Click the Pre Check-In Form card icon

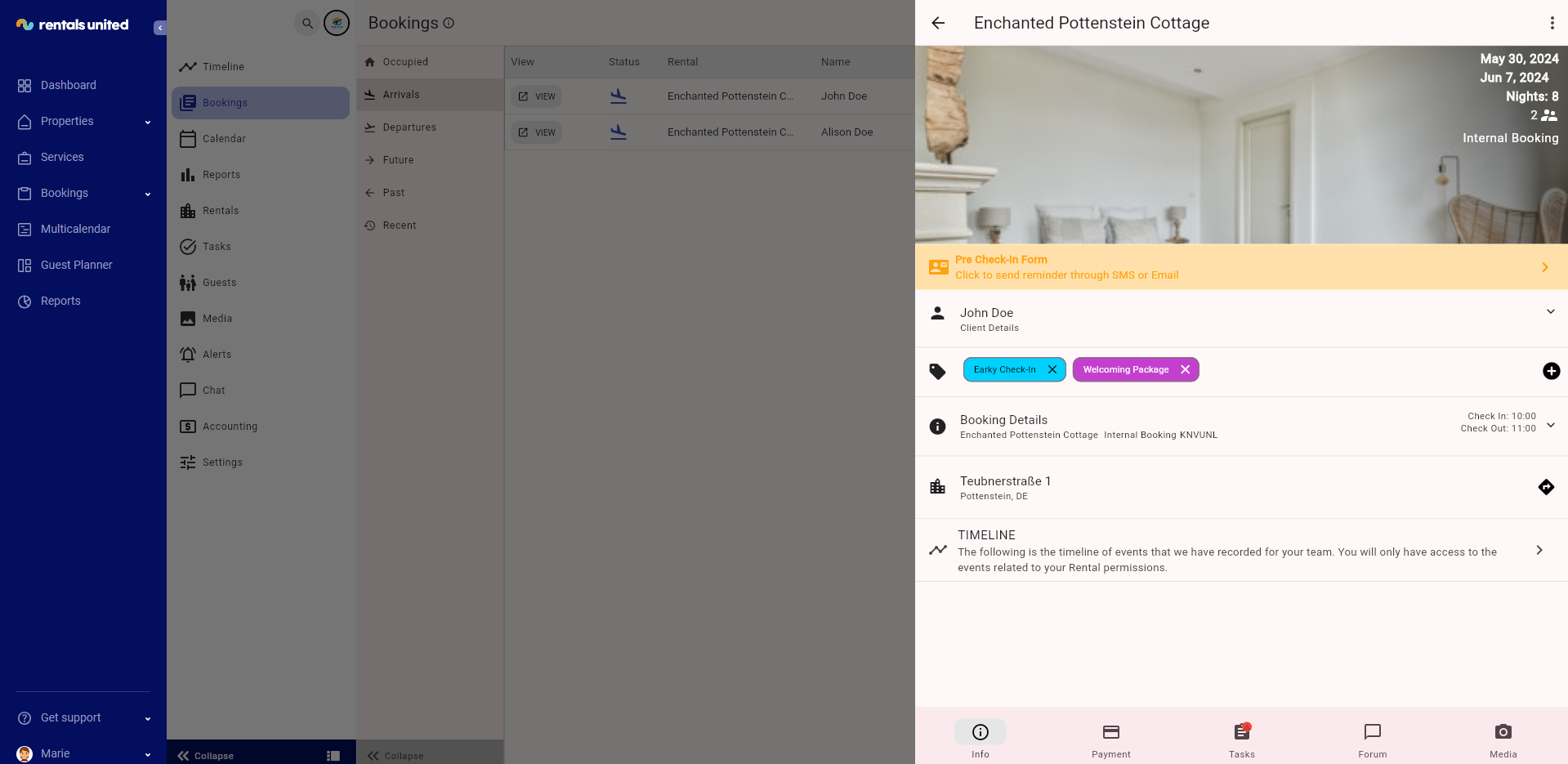[x=939, y=267]
